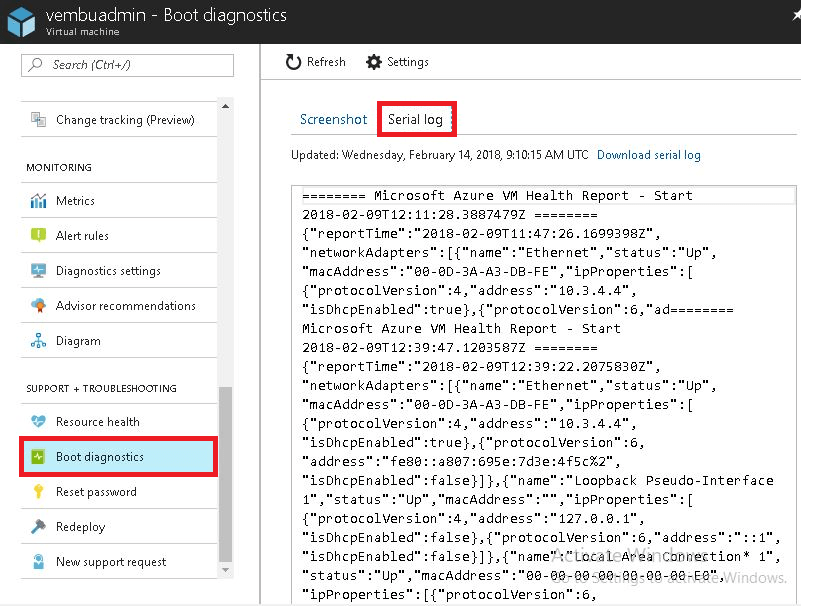819x606 pixels.
Task: Click the Refresh button label
Action: click(x=326, y=62)
